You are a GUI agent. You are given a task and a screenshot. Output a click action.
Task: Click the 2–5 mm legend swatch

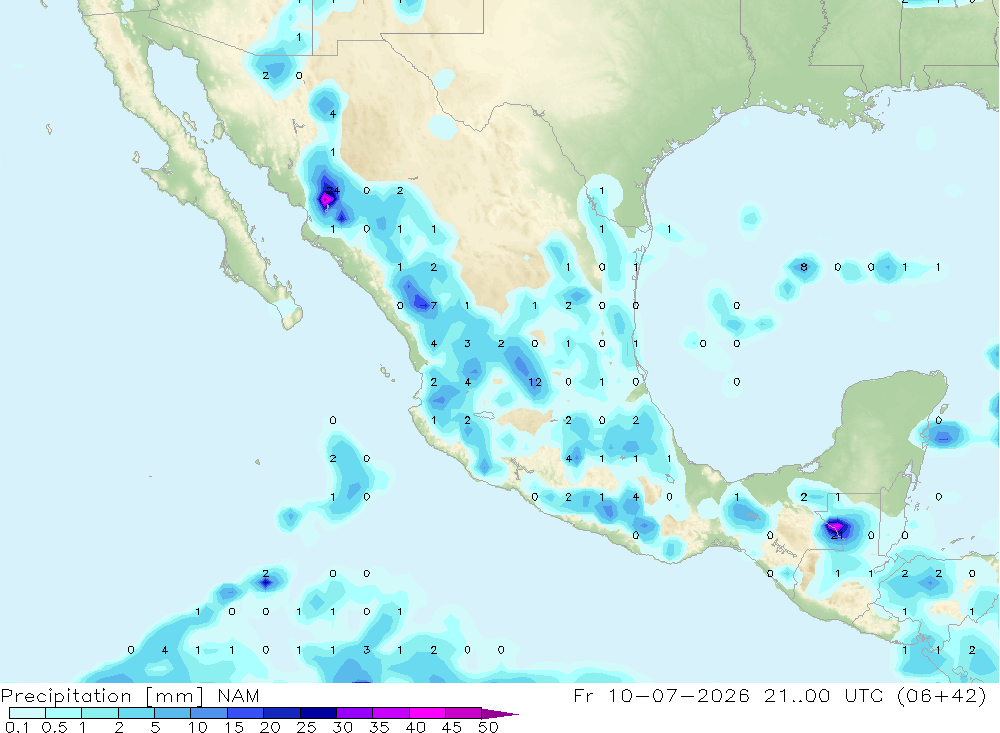(136, 713)
